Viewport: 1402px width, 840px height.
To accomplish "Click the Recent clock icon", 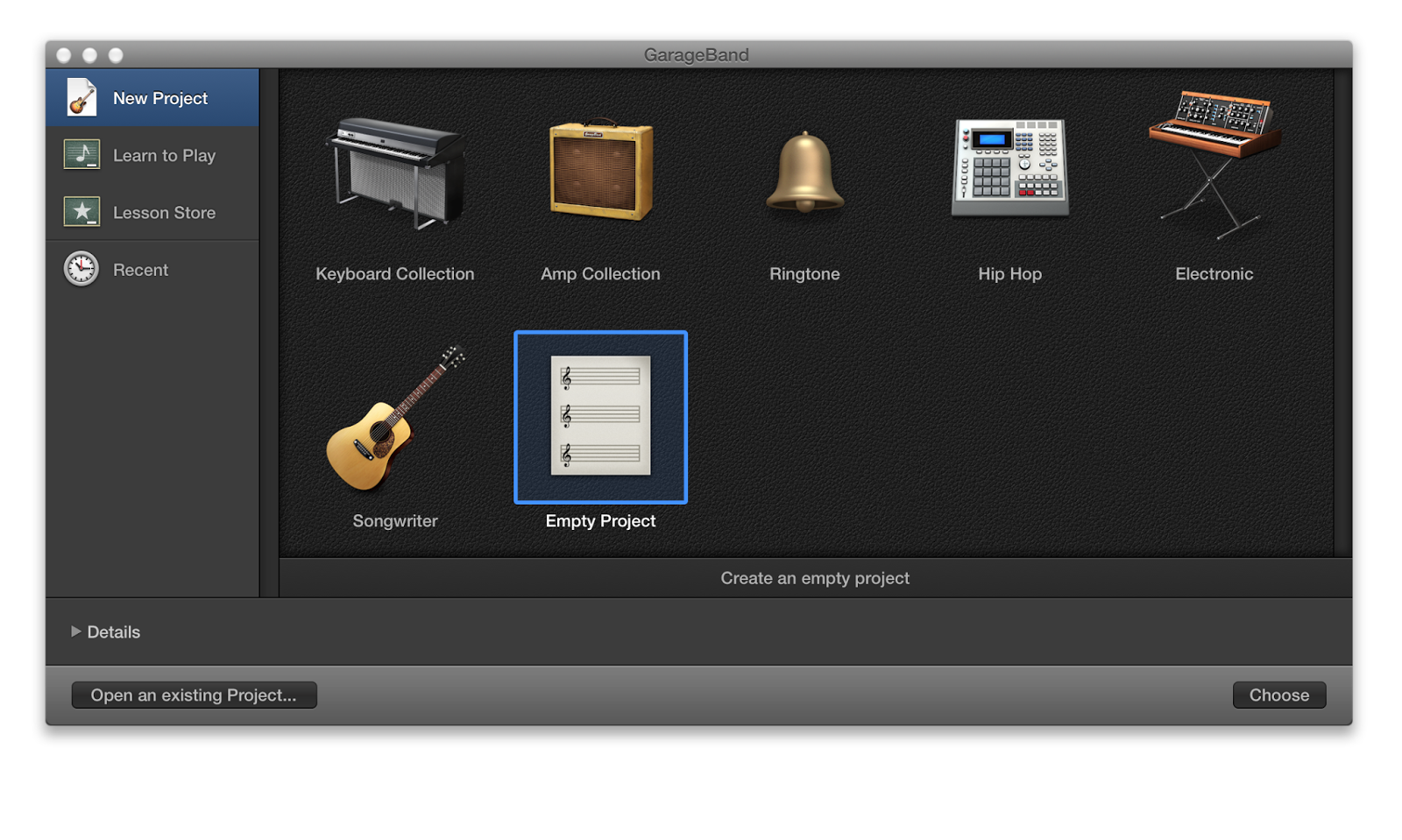I will (81, 269).
